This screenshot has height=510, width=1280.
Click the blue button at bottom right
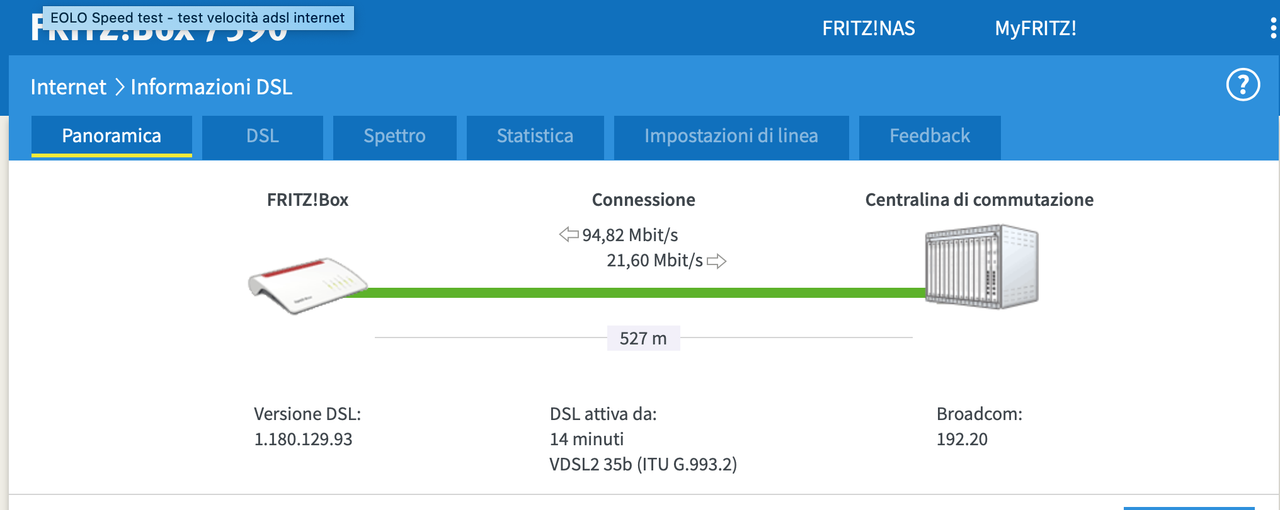1188,508
